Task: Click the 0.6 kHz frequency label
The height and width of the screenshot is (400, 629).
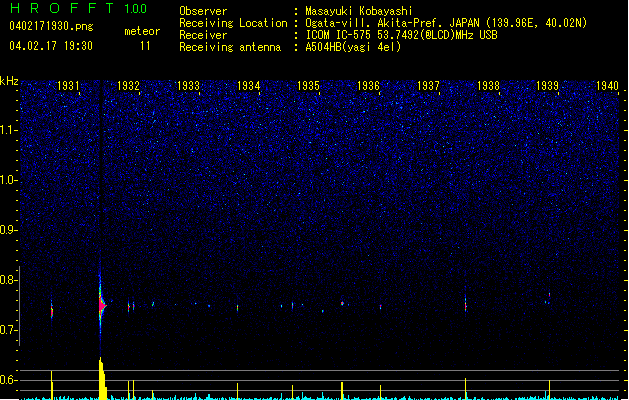Action: point(8,380)
